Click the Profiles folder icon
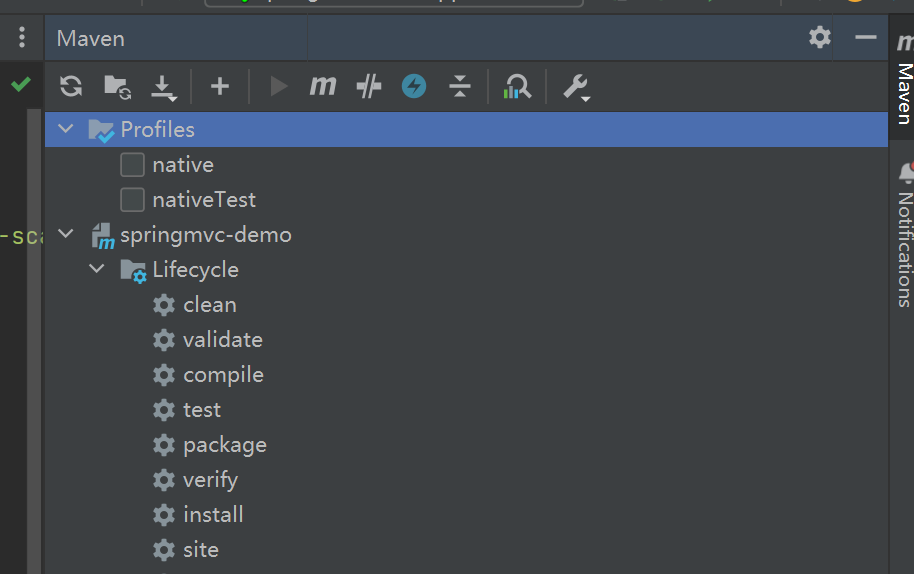The height and width of the screenshot is (574, 914). click(101, 131)
